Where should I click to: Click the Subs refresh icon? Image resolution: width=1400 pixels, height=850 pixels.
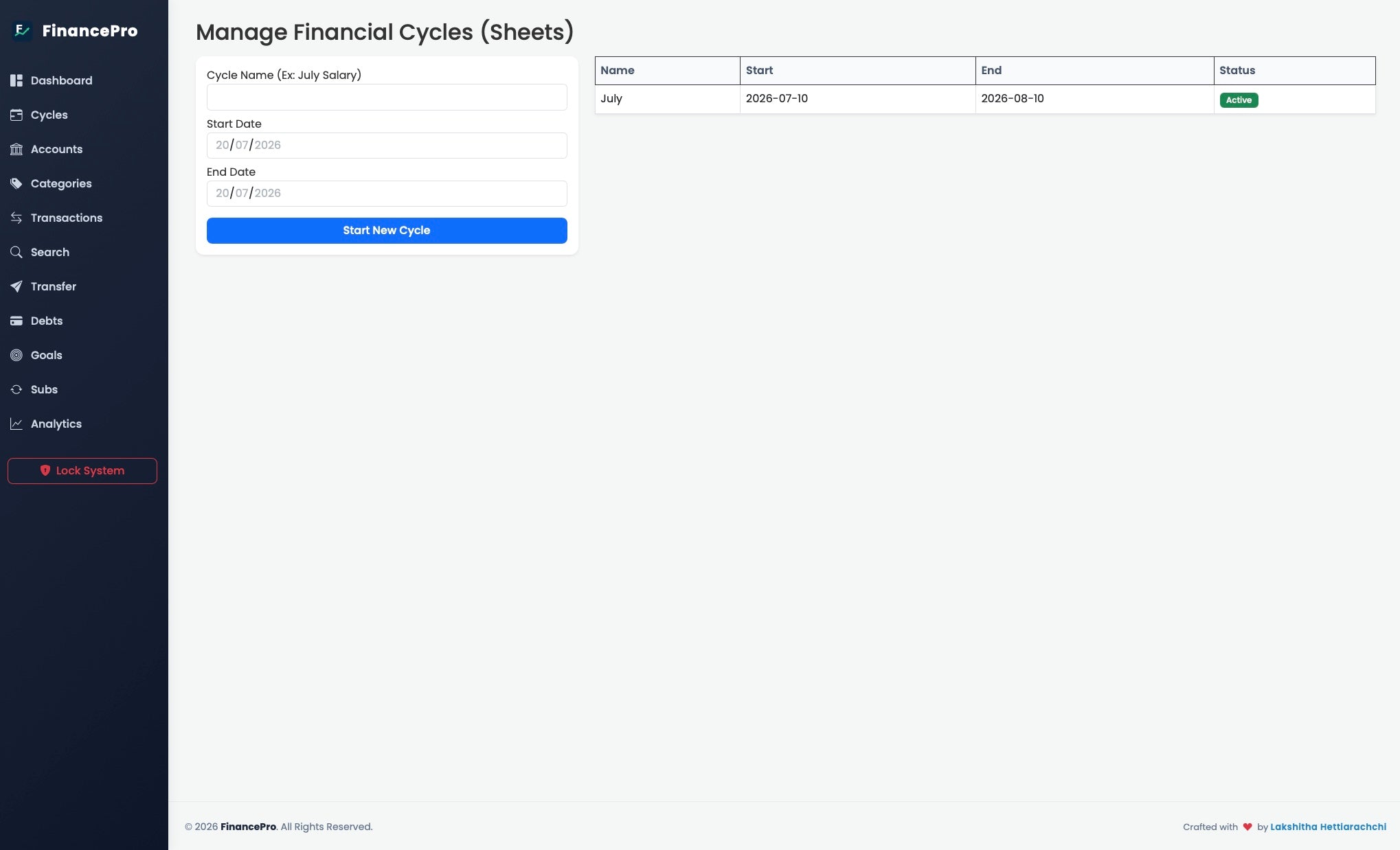pos(16,389)
